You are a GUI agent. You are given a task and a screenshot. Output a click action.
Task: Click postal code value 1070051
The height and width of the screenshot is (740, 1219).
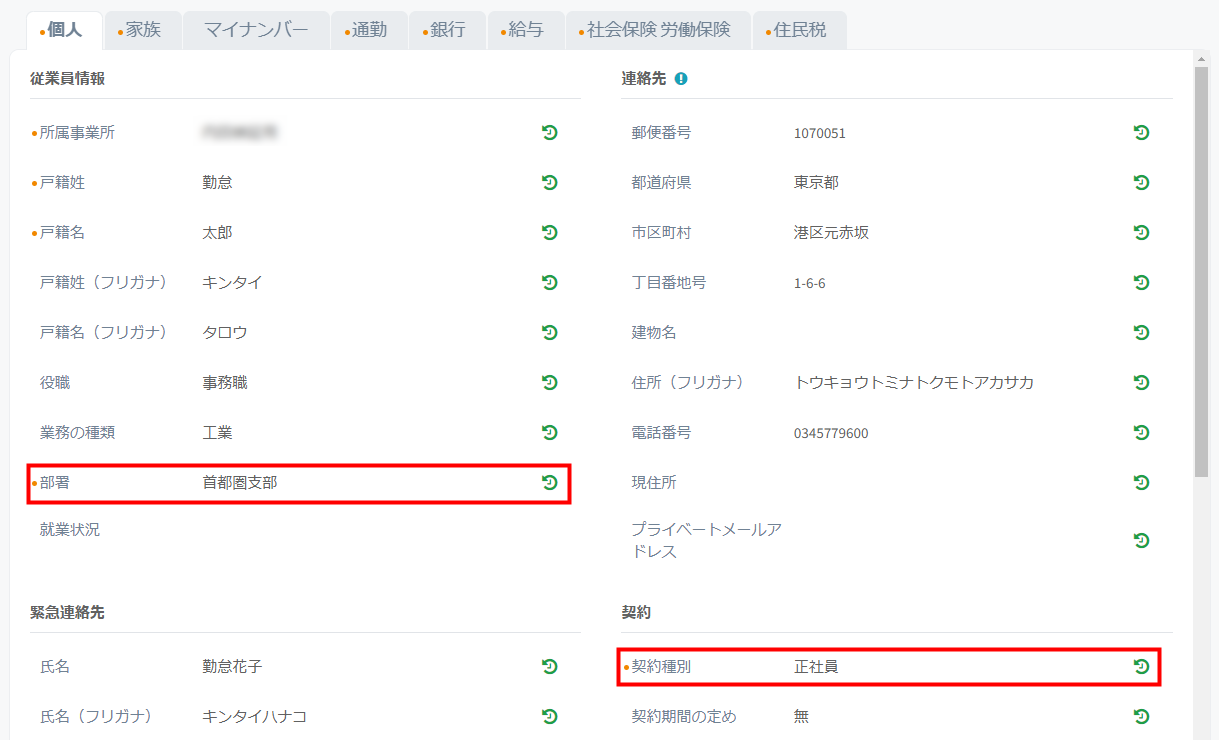coord(820,133)
